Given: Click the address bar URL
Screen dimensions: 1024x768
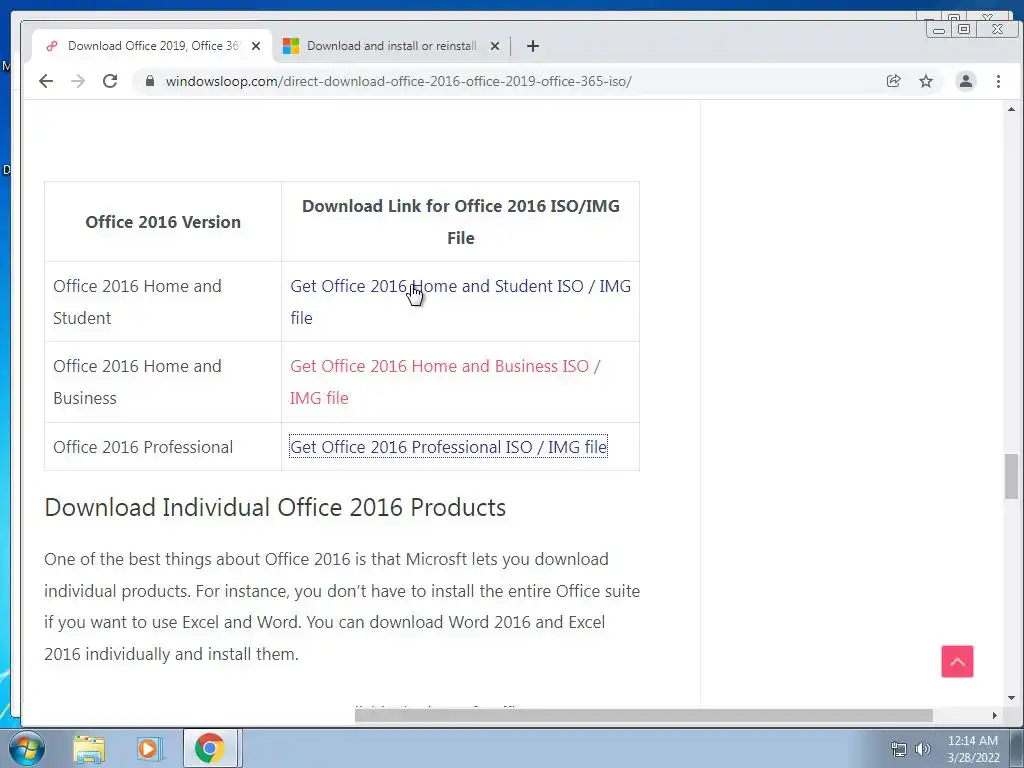Looking at the screenshot, I should [x=398, y=81].
